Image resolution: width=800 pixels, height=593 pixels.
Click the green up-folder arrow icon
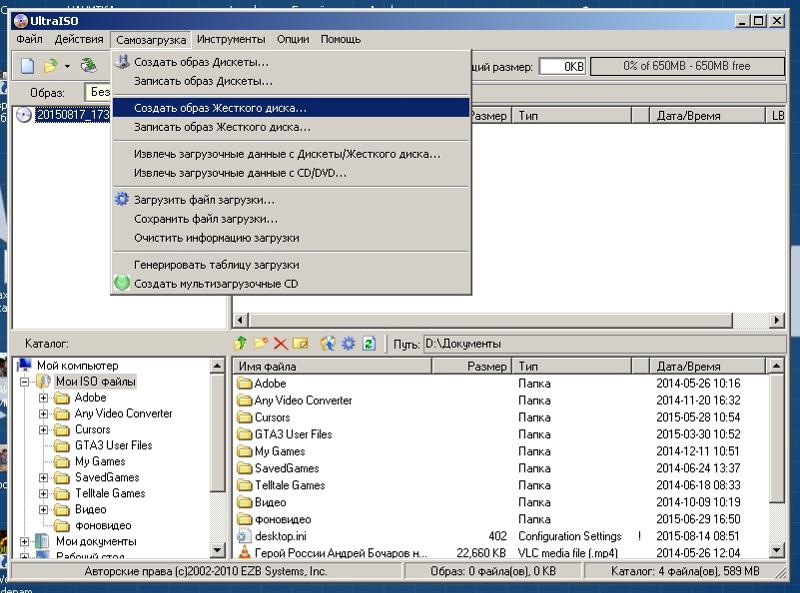tap(240, 343)
